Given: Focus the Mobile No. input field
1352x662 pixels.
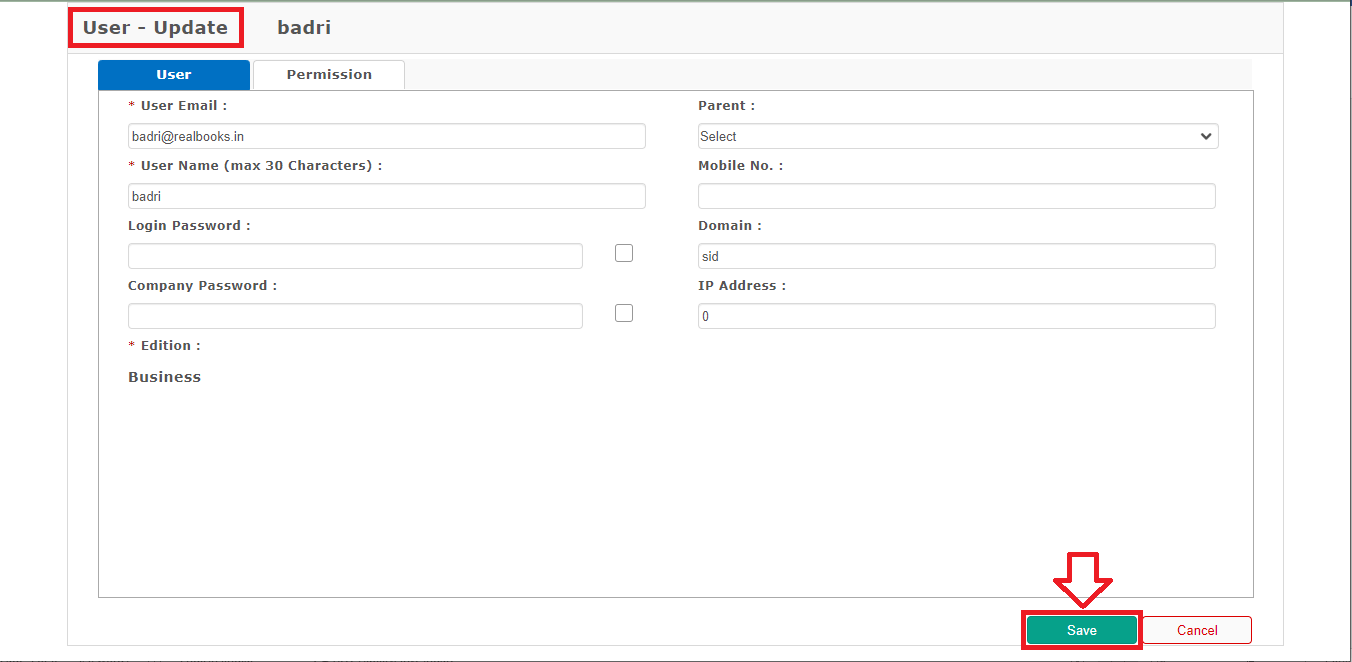Looking at the screenshot, I should coord(956,196).
